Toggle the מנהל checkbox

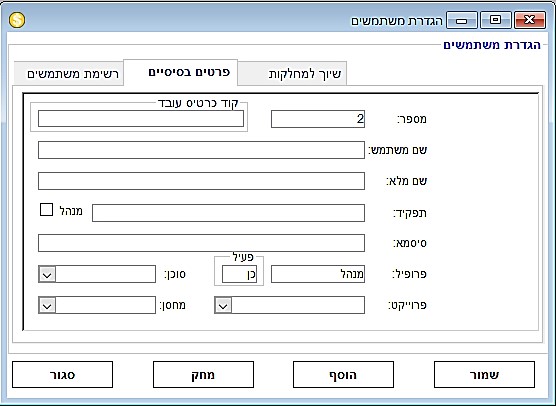click(x=46, y=210)
